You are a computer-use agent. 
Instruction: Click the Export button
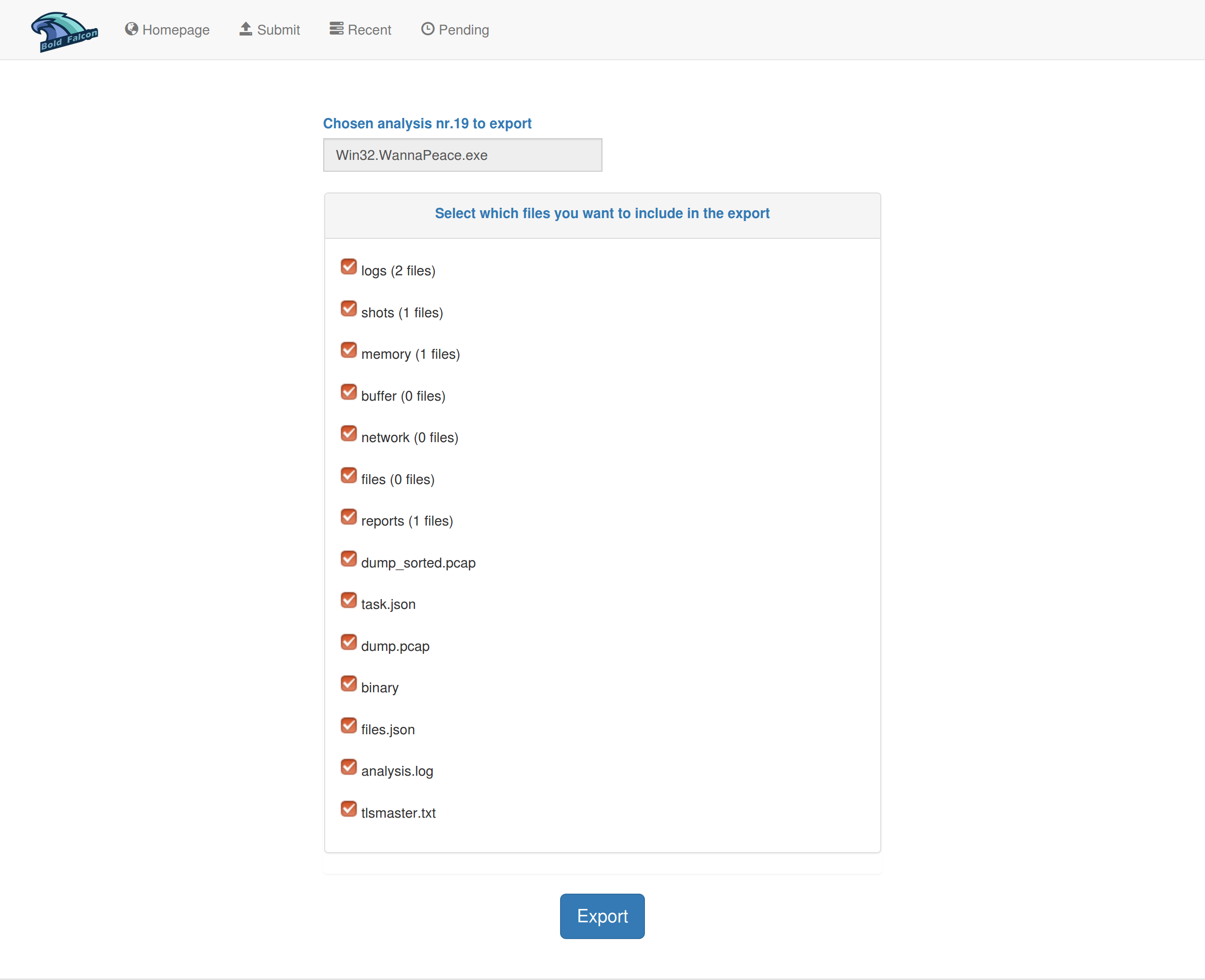pos(602,916)
